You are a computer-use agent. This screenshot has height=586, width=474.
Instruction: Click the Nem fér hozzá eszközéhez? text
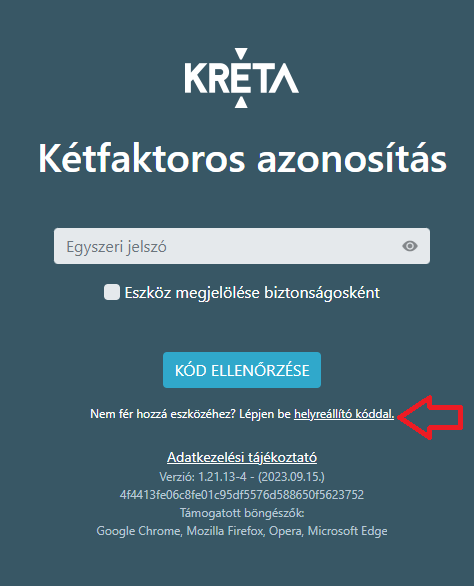click(x=163, y=414)
